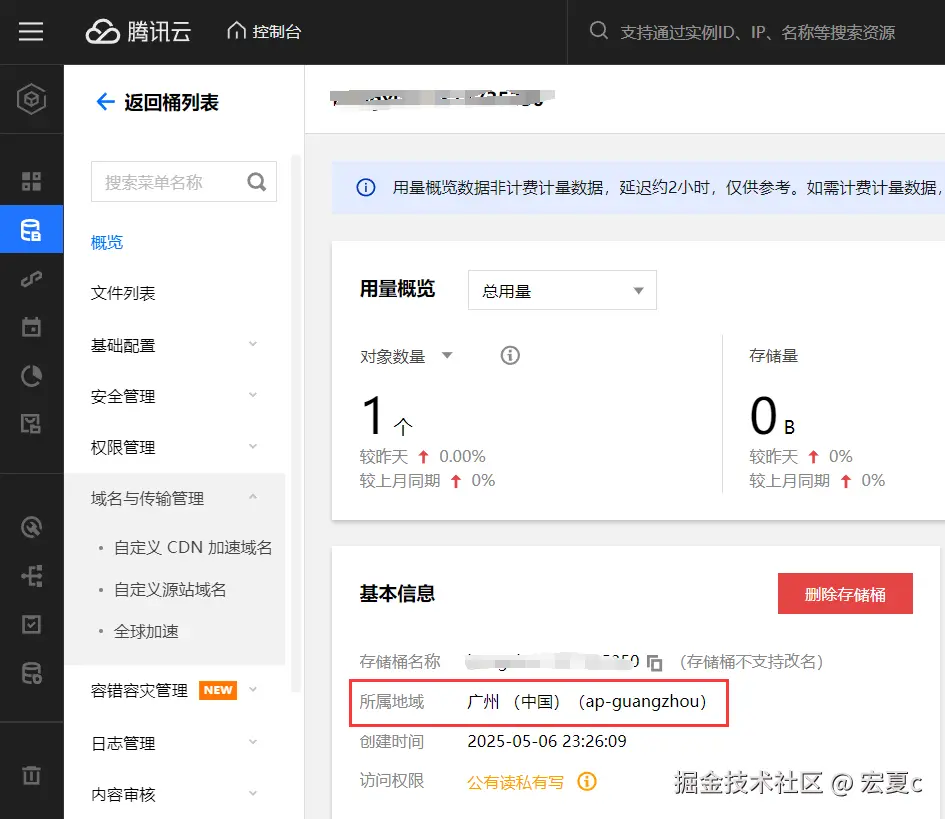Click the top search magnifier icon
Image resolution: width=945 pixels, height=819 pixels.
coord(598,30)
